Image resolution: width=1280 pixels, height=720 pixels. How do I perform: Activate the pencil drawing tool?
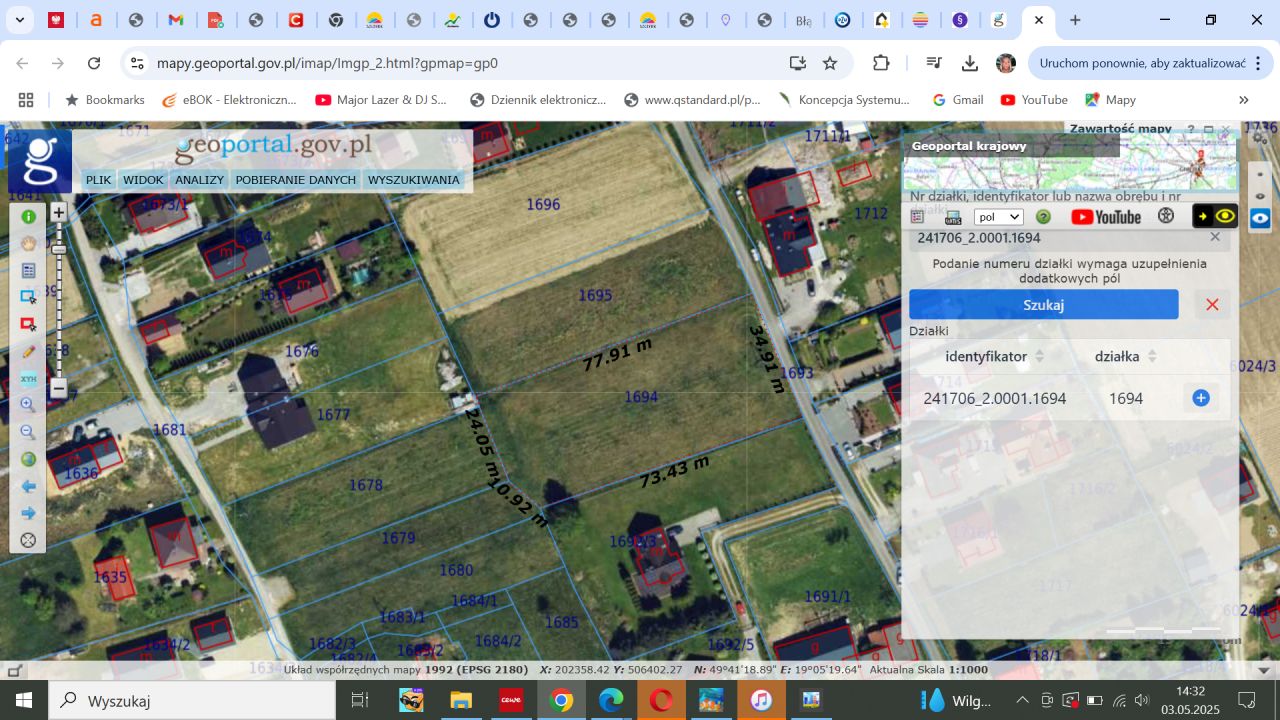click(x=29, y=352)
